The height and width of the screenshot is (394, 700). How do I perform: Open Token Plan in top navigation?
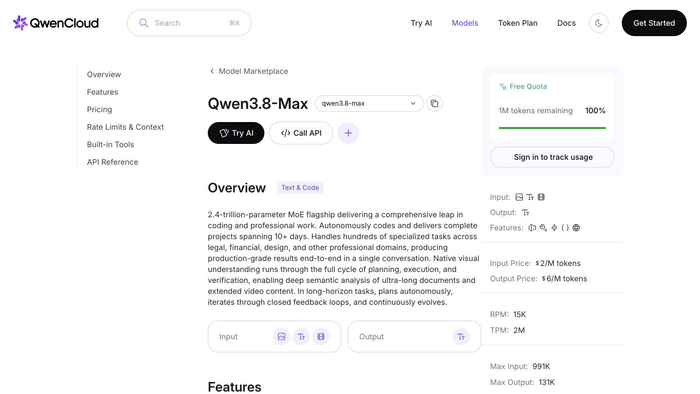click(518, 23)
